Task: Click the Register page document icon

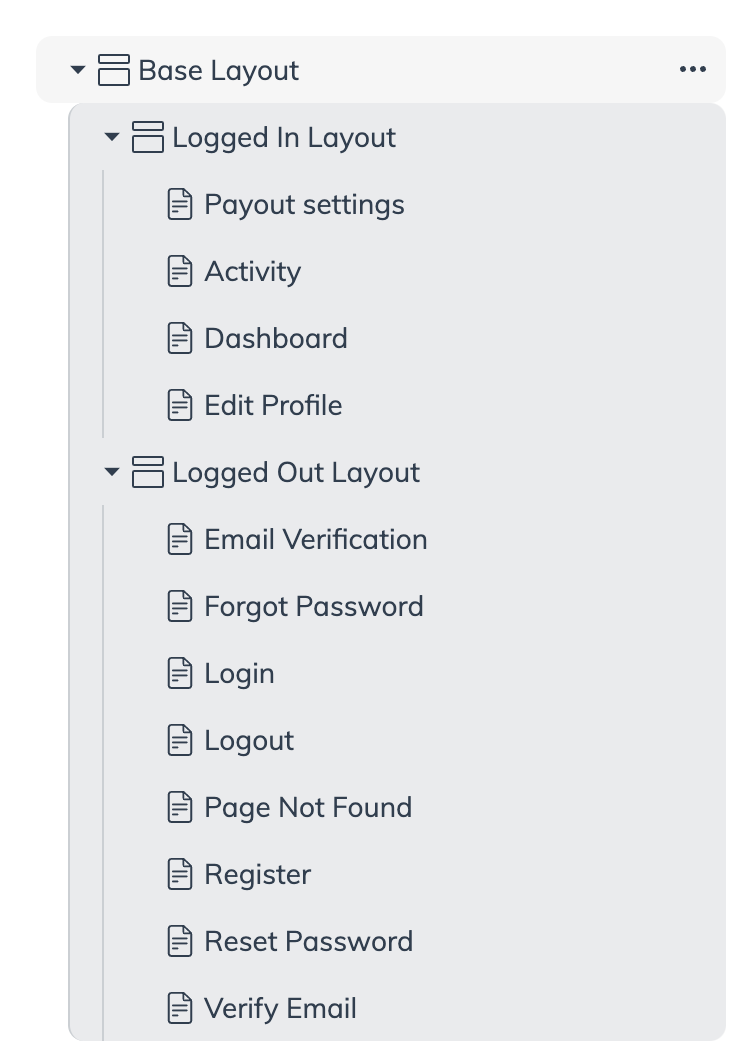Action: (x=180, y=874)
